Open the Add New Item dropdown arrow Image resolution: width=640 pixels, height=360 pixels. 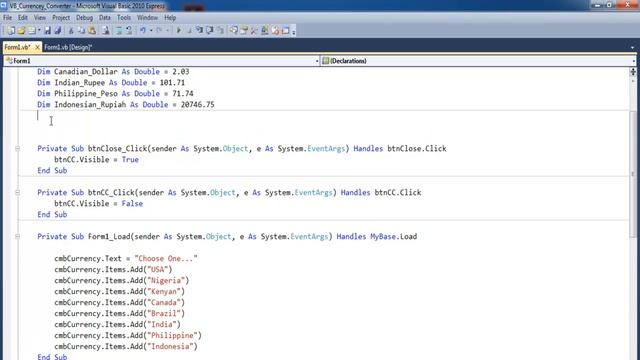click(x=39, y=31)
